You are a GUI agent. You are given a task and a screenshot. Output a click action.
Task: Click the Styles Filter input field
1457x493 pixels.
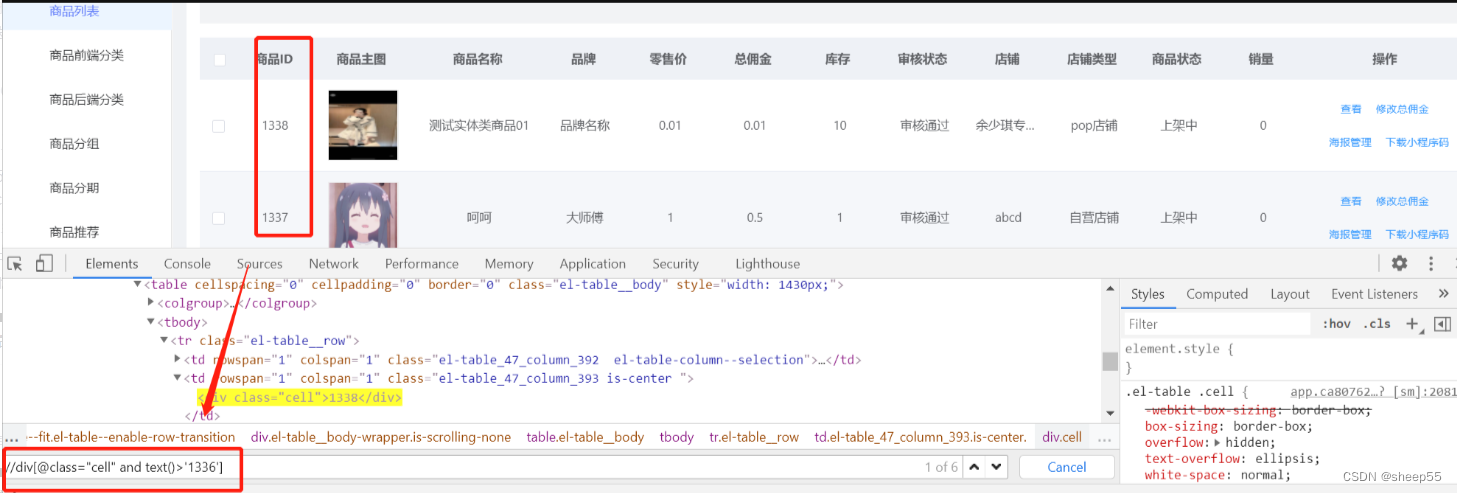pos(1217,324)
